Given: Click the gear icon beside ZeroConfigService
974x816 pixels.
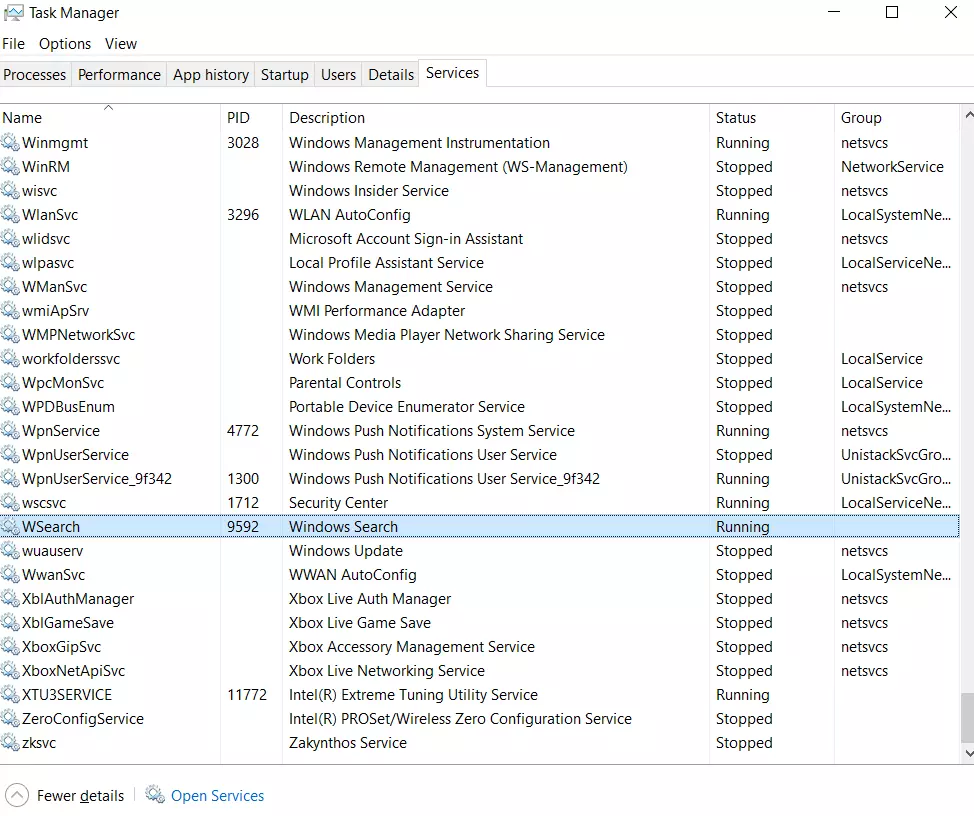Looking at the screenshot, I should click(10, 719).
